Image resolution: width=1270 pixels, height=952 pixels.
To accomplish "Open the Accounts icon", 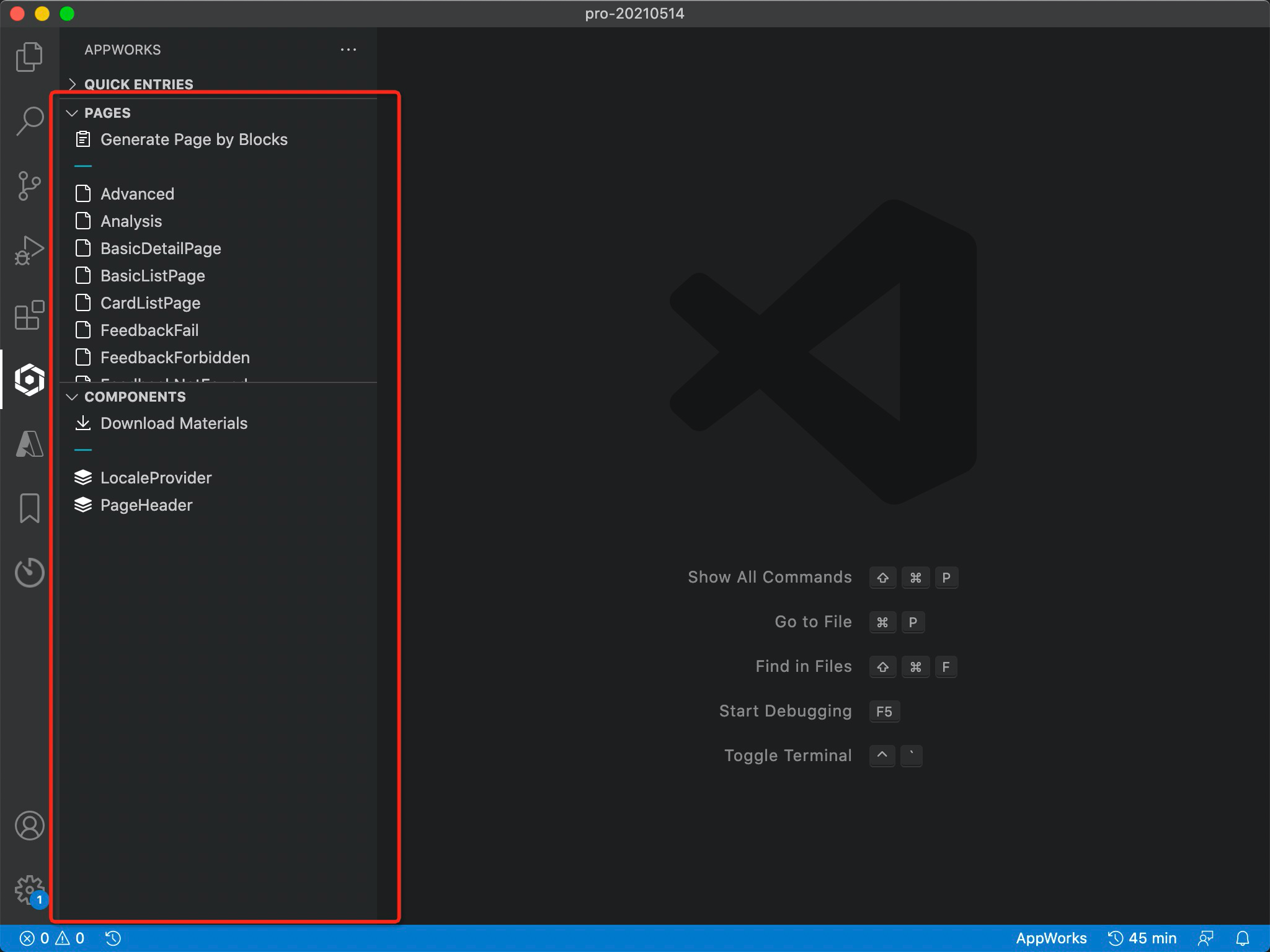I will point(29,826).
